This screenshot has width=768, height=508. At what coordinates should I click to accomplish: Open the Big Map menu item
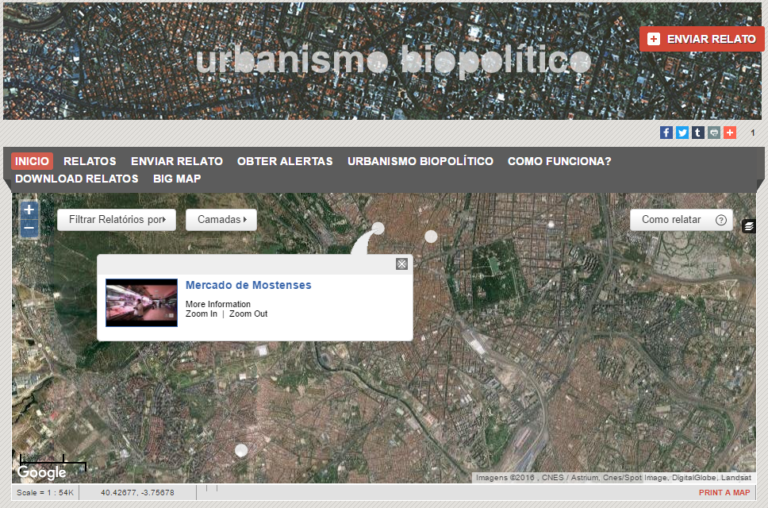[177, 179]
